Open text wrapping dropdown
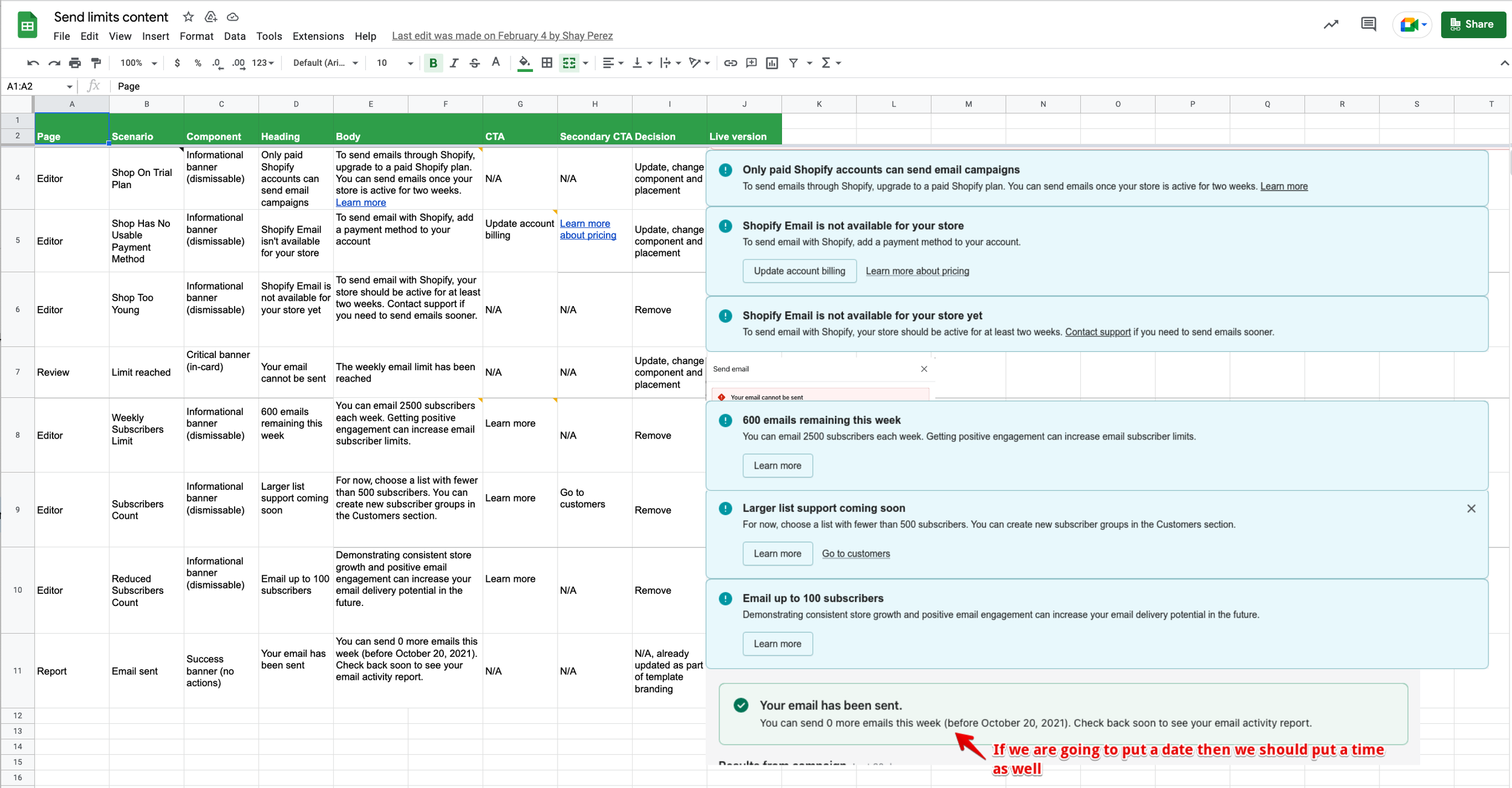Viewport: 1512px width, 788px height. pos(671,63)
